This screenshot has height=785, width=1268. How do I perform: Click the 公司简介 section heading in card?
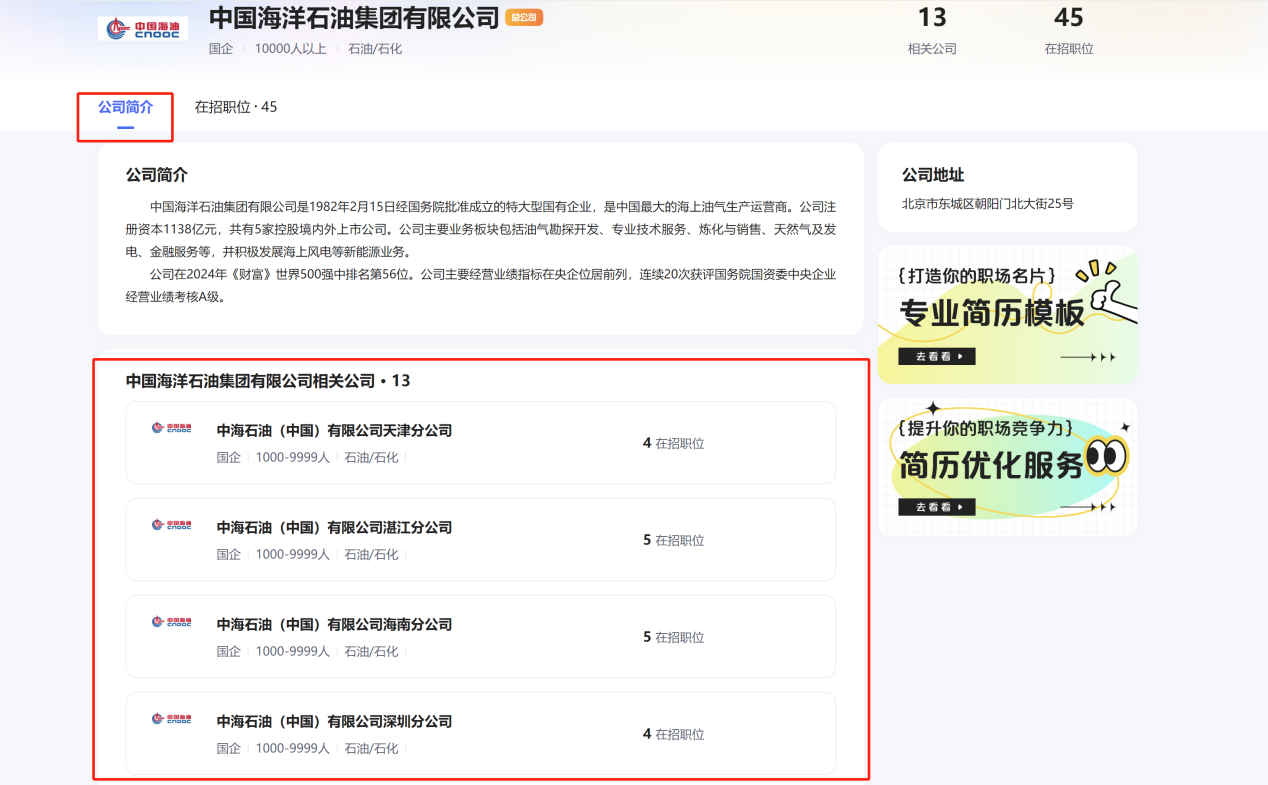156,175
